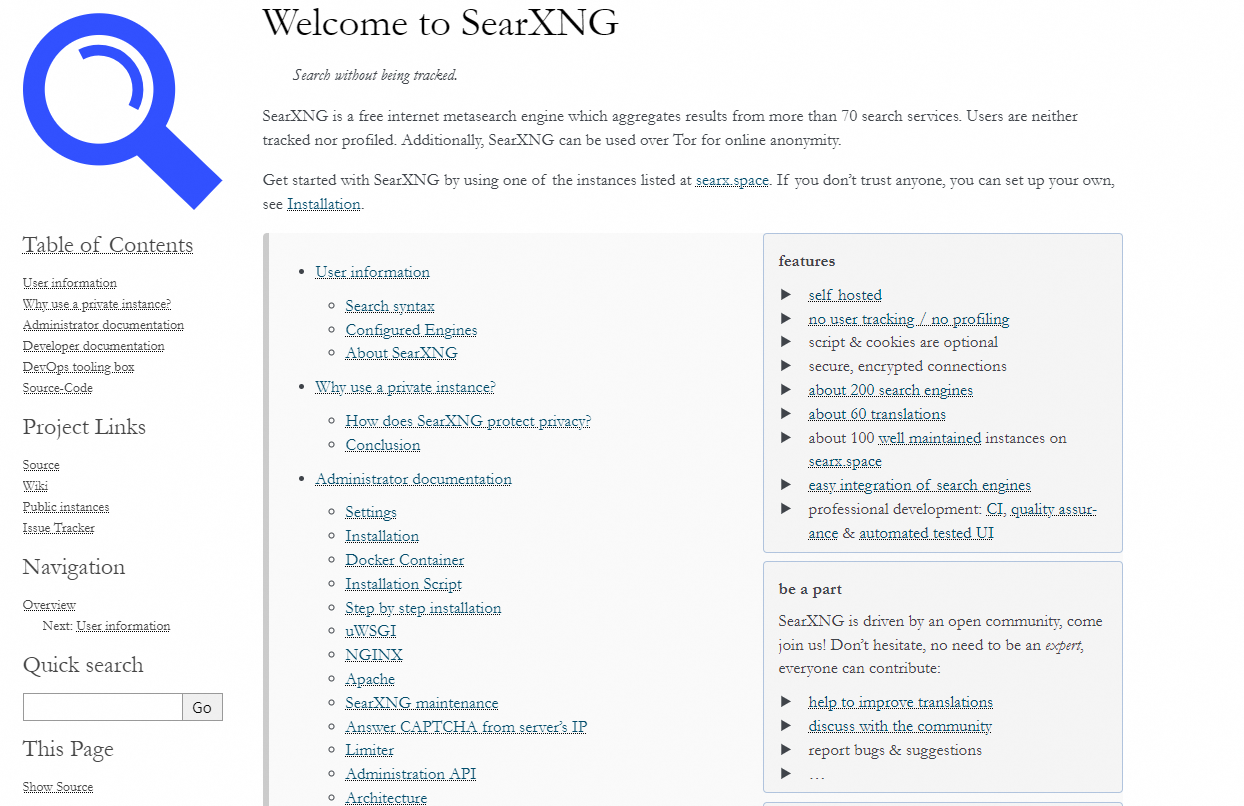Viewport: 1244px width, 806px height.
Task: Open the NGINX setup page
Action: coord(373,654)
